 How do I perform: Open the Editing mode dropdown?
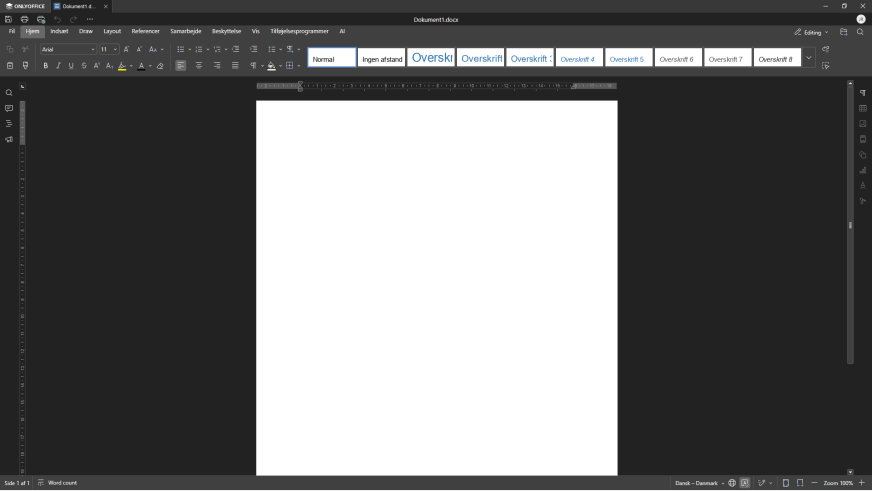click(x=811, y=32)
